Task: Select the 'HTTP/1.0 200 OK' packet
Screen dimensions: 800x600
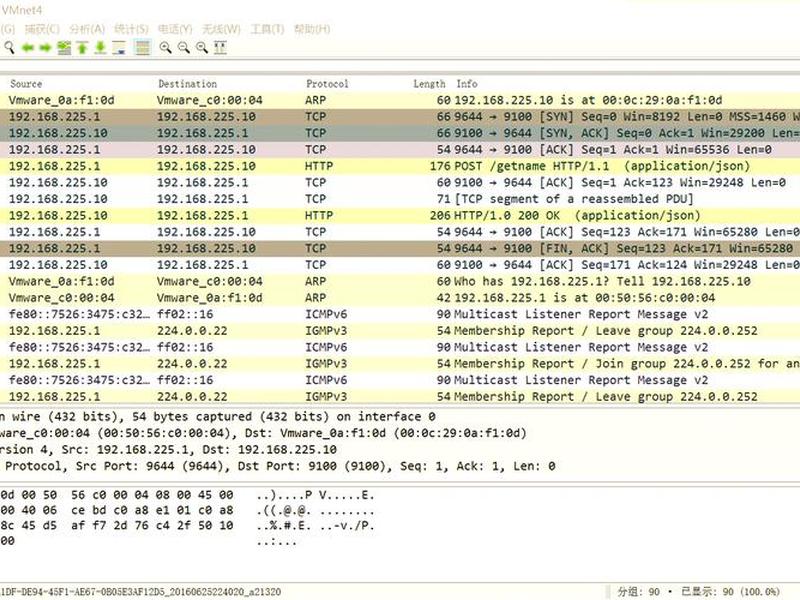Action: tap(400, 215)
